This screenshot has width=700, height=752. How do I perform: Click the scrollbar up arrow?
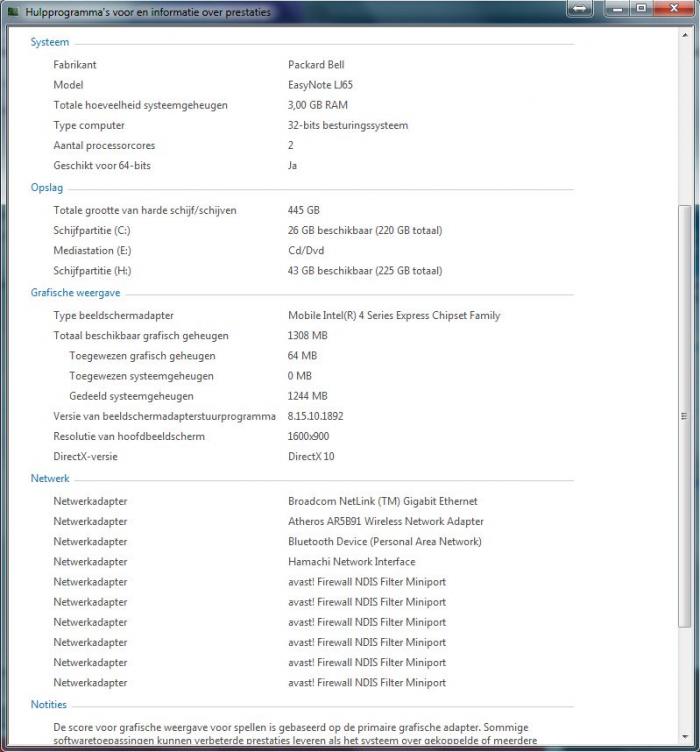pos(685,35)
